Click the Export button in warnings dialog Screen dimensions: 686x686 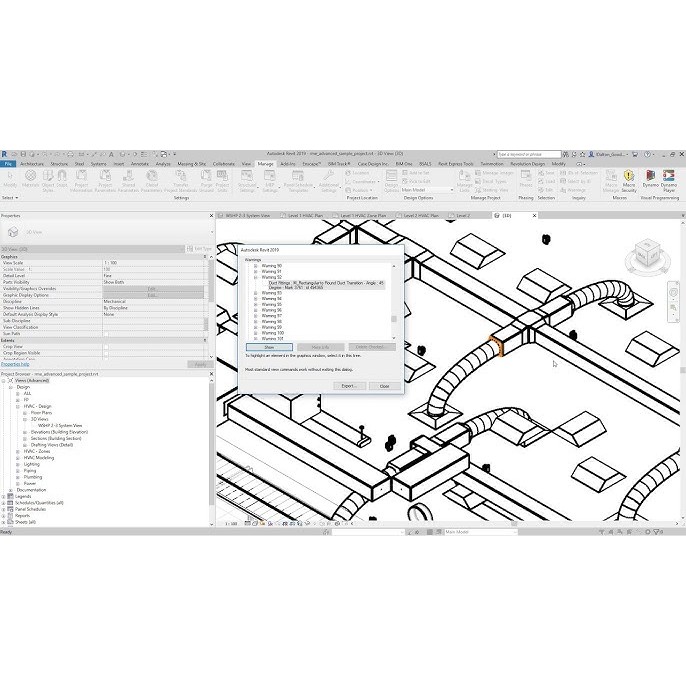[x=350, y=386]
